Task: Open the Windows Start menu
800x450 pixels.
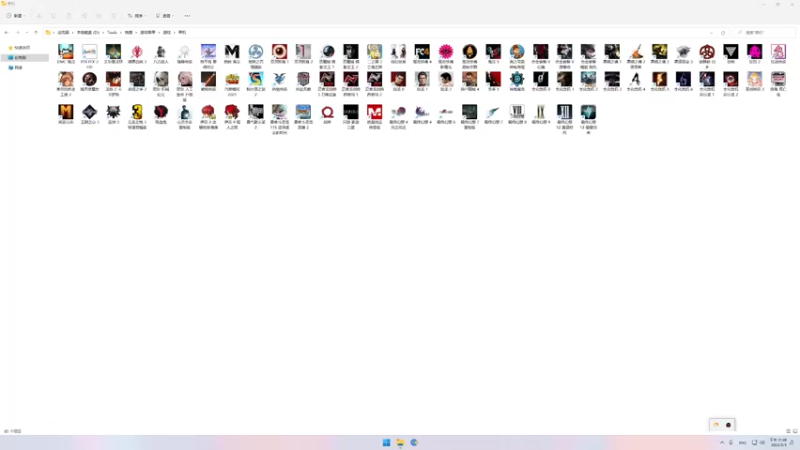Action: coord(386,442)
